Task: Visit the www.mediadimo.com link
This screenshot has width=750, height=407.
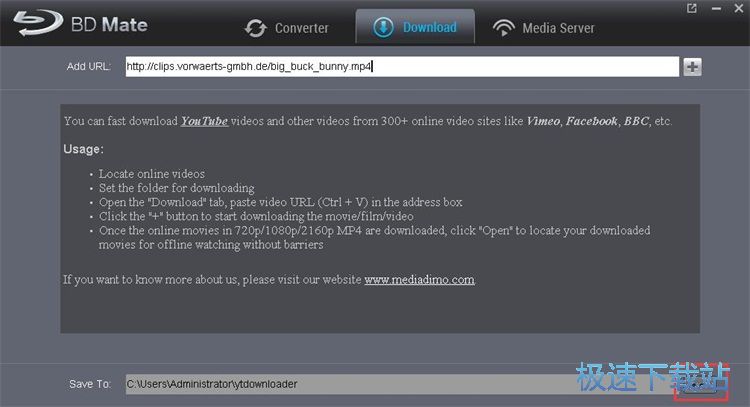Action: pyautogui.click(x=419, y=279)
